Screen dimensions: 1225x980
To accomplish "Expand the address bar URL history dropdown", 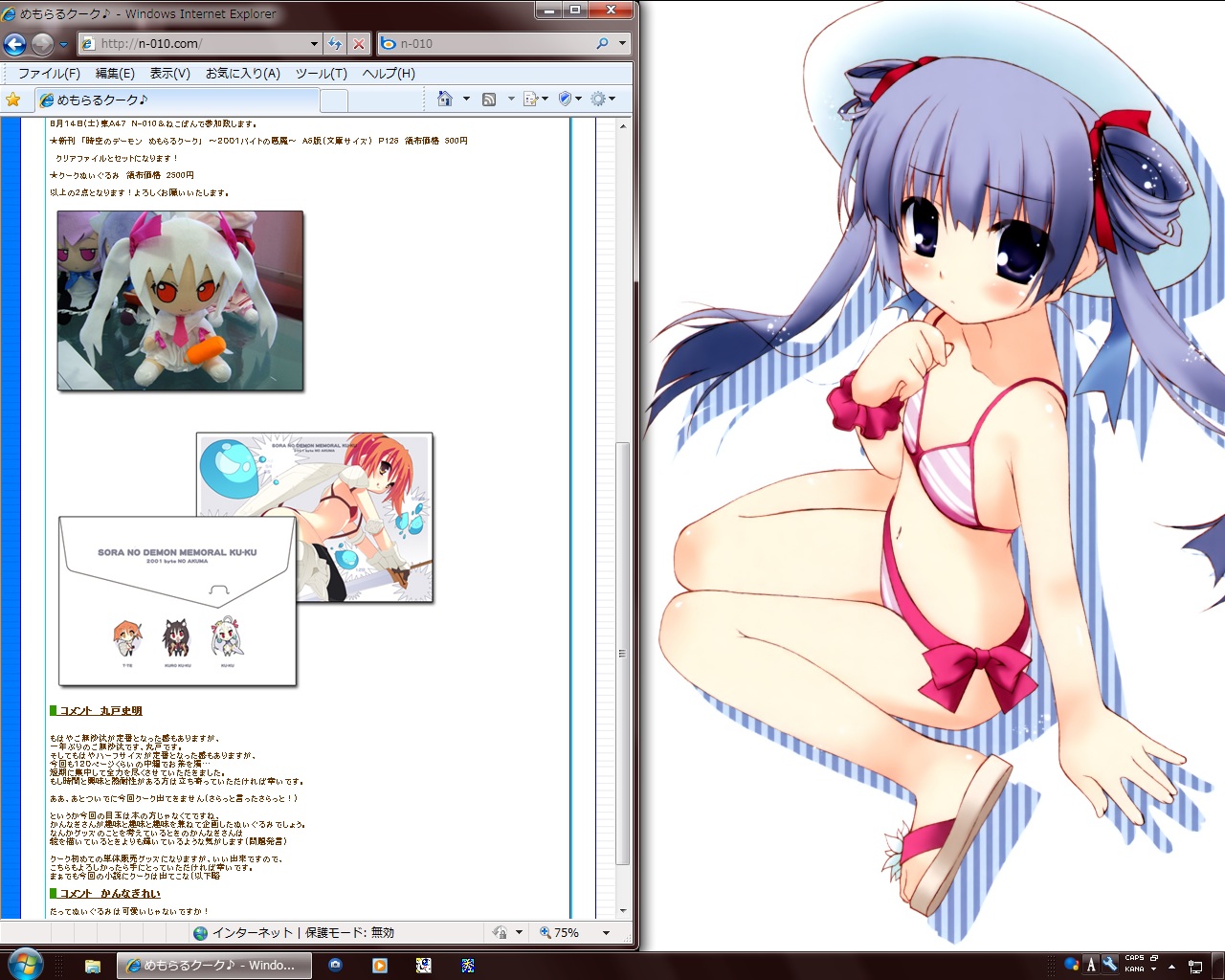I will [314, 43].
